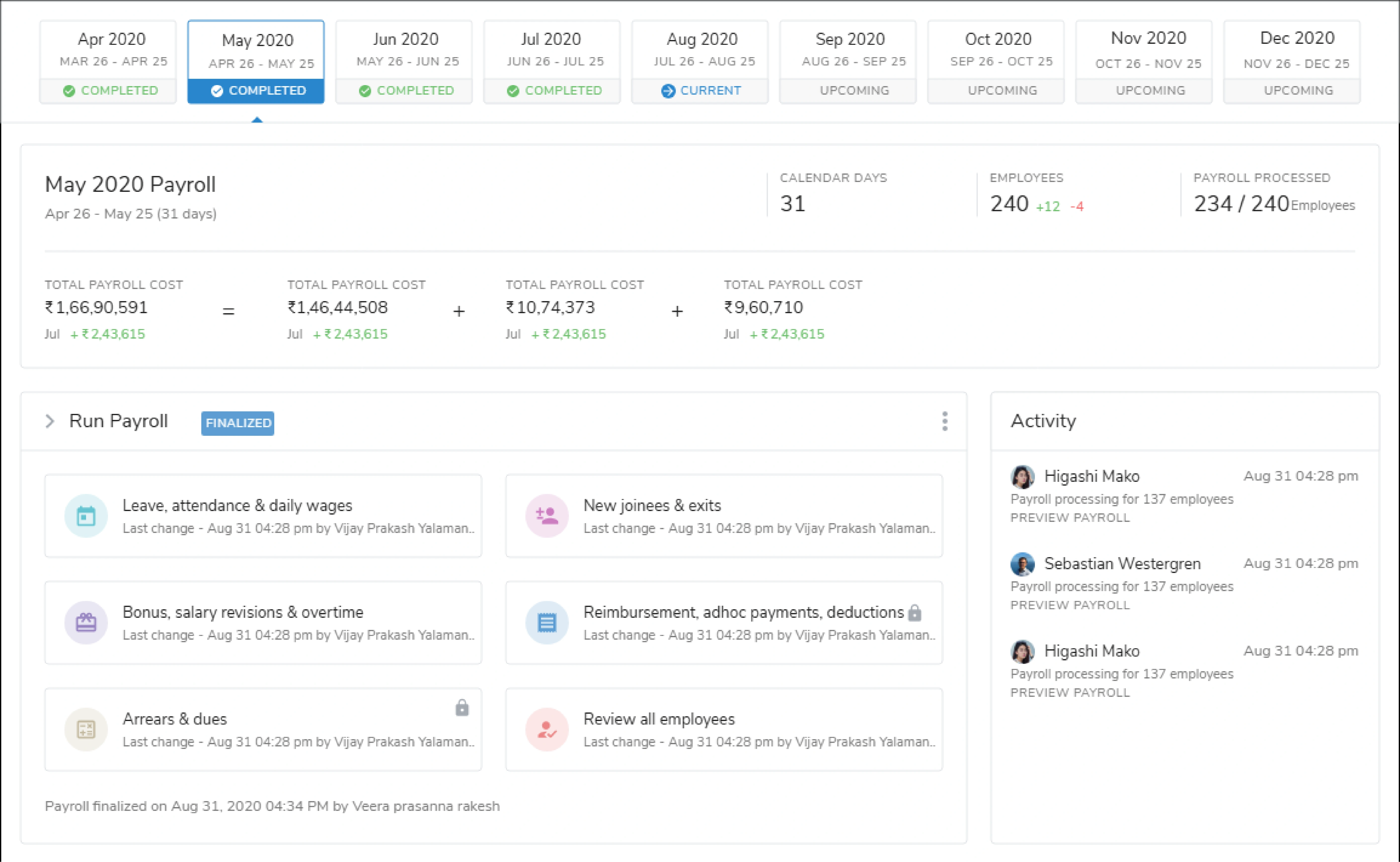Select the Sep 2020 upcoming period
Viewport: 1400px width, 862px height.
tap(848, 62)
